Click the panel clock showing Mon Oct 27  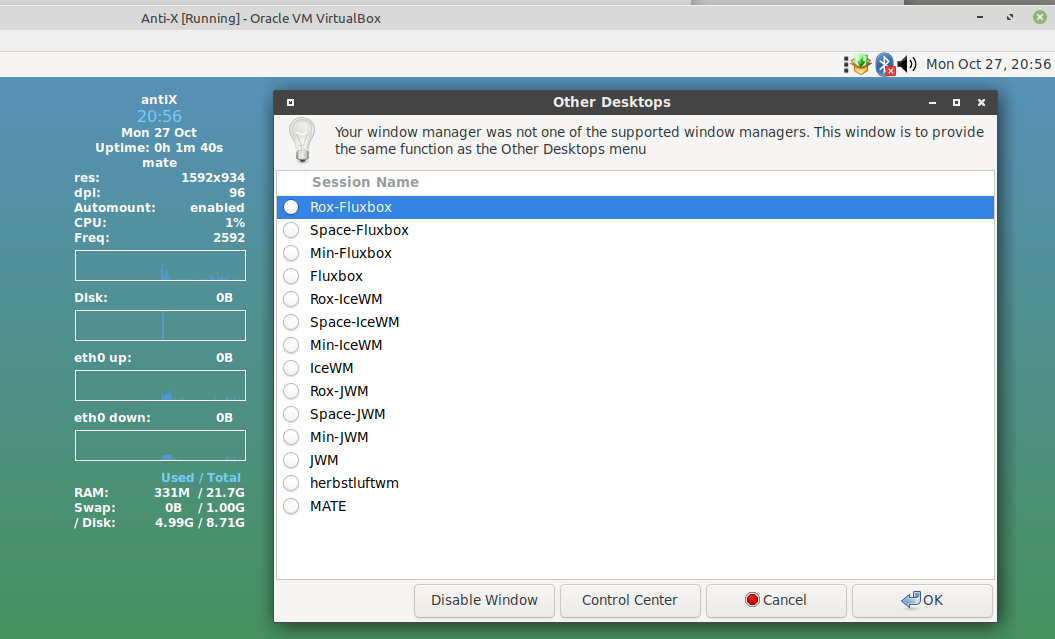[x=988, y=64]
